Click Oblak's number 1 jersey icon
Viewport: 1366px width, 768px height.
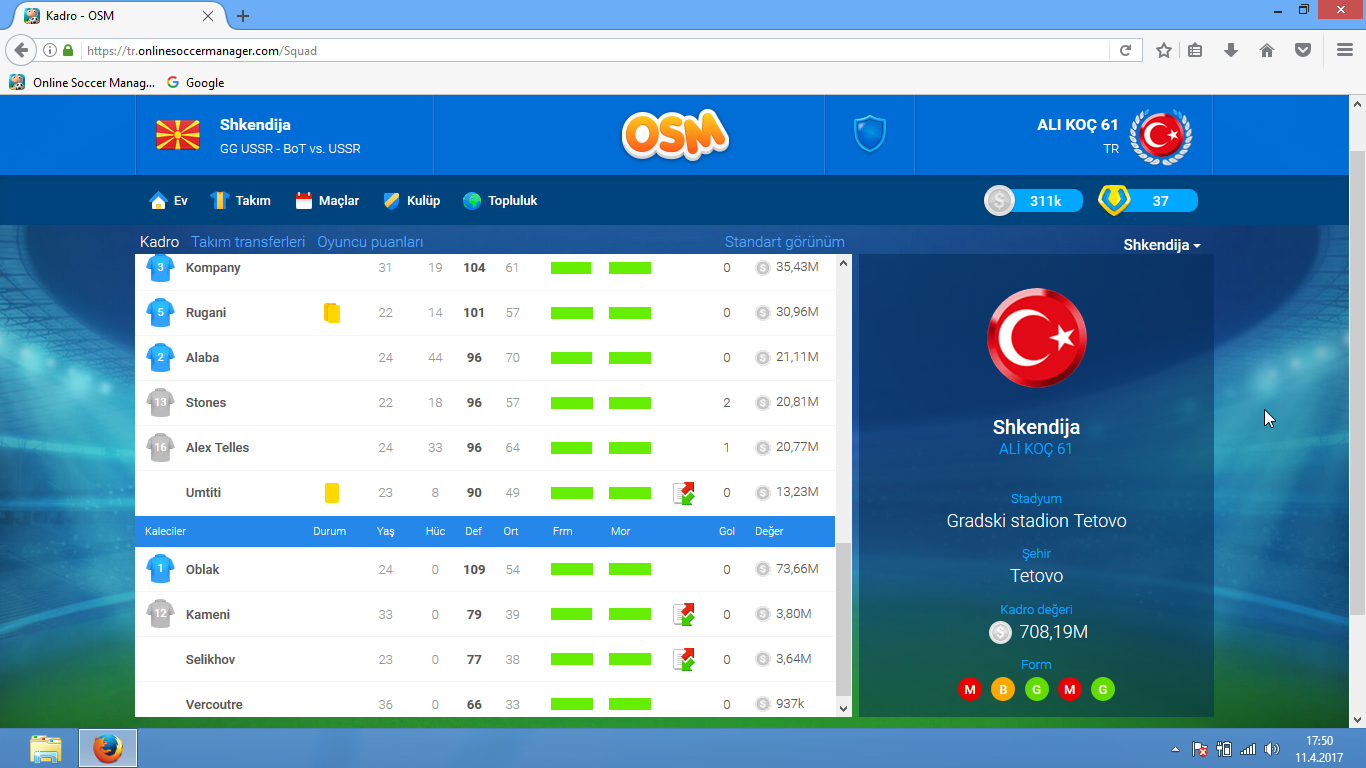tap(161, 569)
